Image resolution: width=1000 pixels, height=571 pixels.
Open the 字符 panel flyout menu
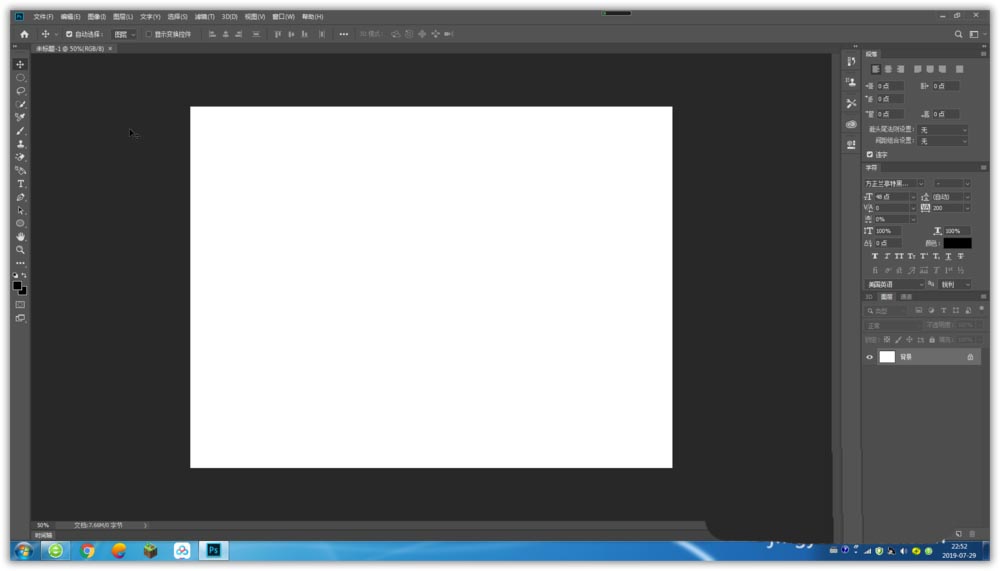(983, 168)
